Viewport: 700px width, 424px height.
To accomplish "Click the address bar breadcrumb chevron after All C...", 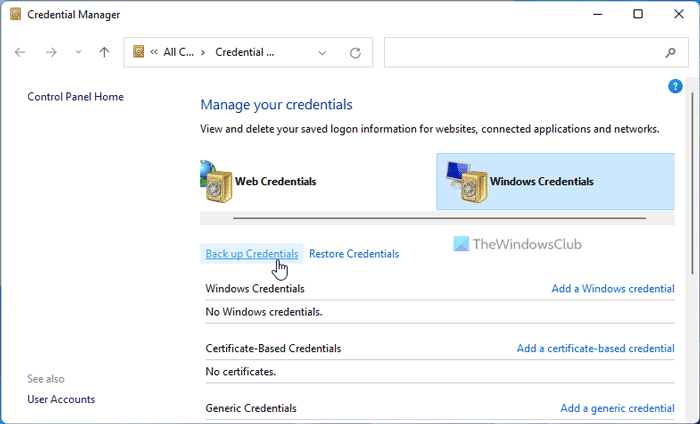I will point(203,53).
